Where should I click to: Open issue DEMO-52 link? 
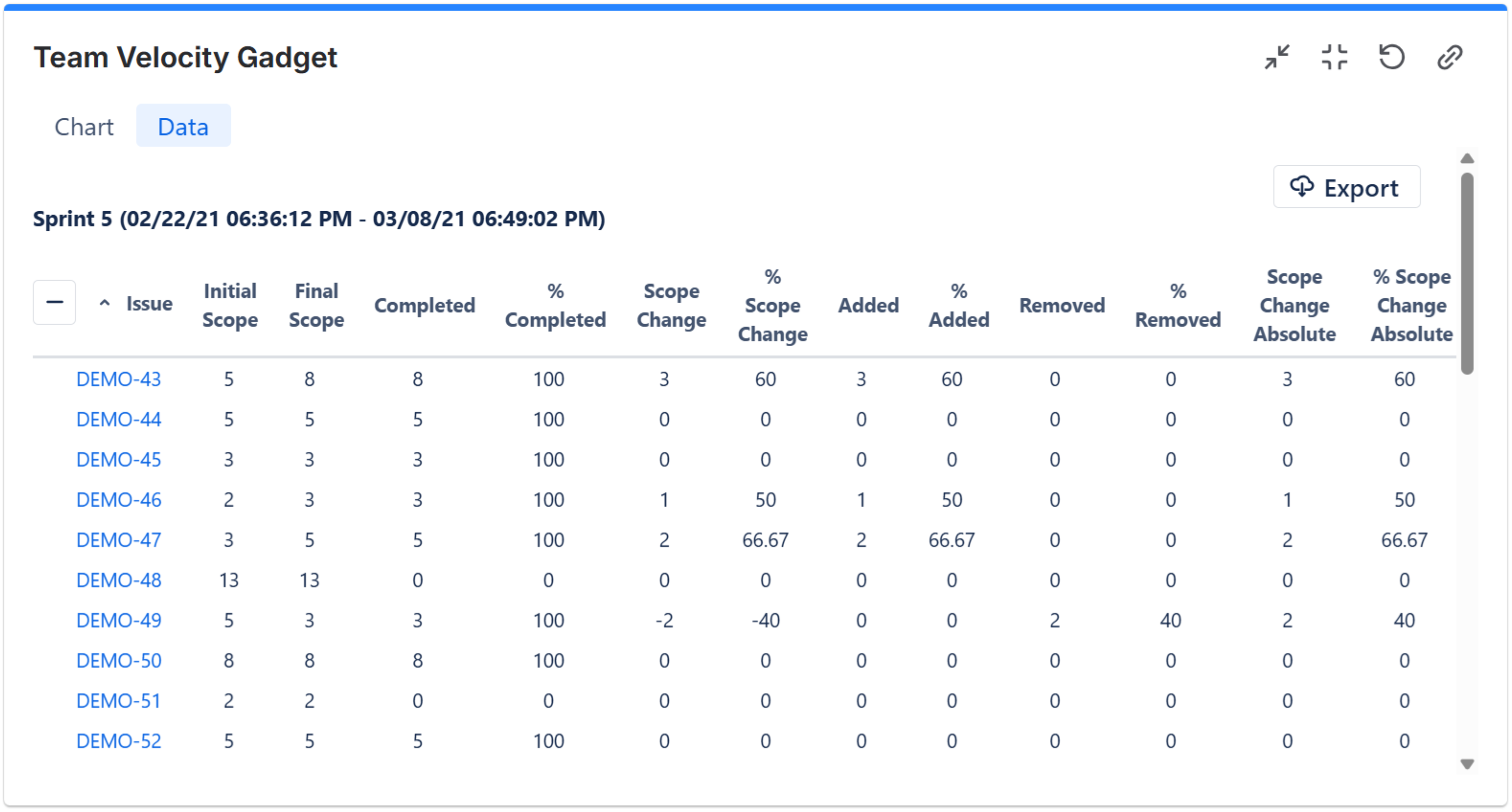click(118, 742)
